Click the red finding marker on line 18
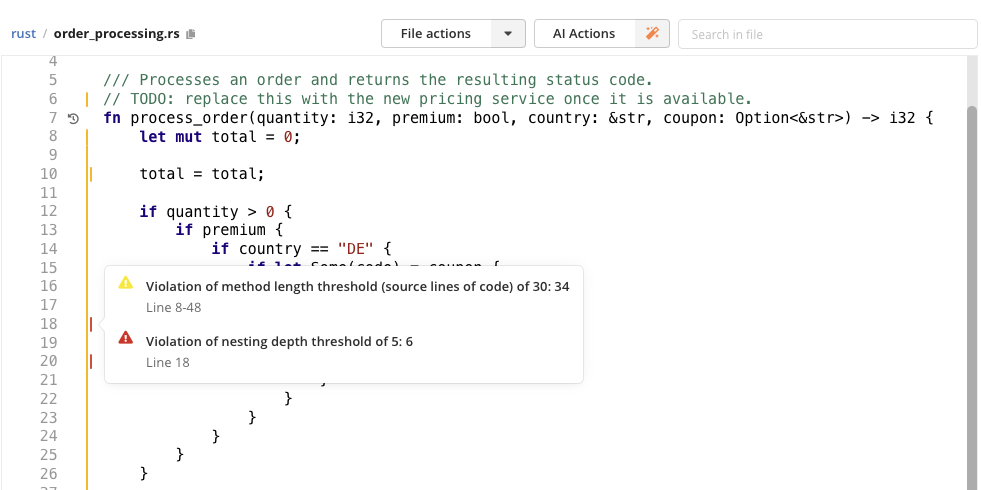 [x=91, y=324]
